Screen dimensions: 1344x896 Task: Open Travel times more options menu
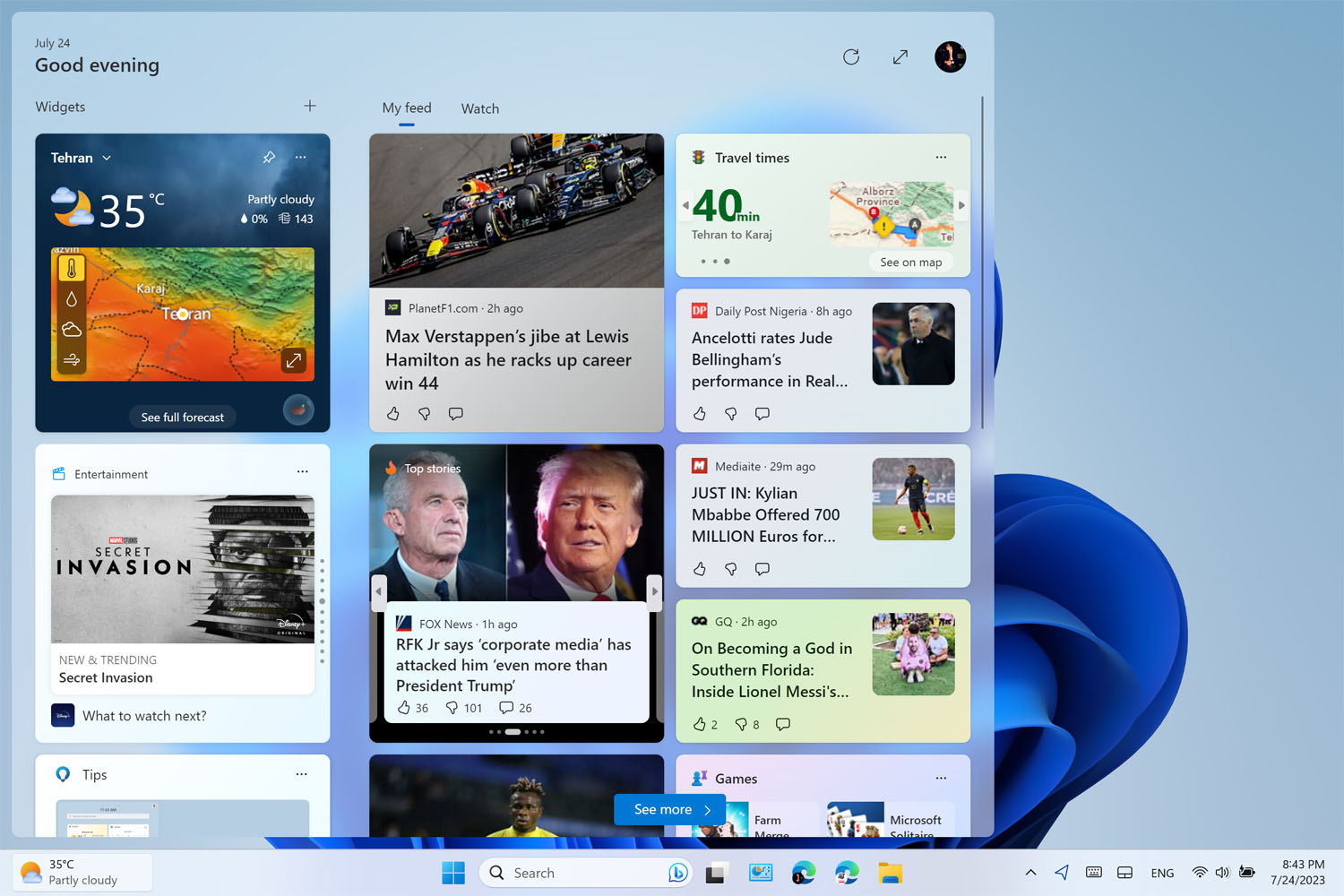(941, 158)
